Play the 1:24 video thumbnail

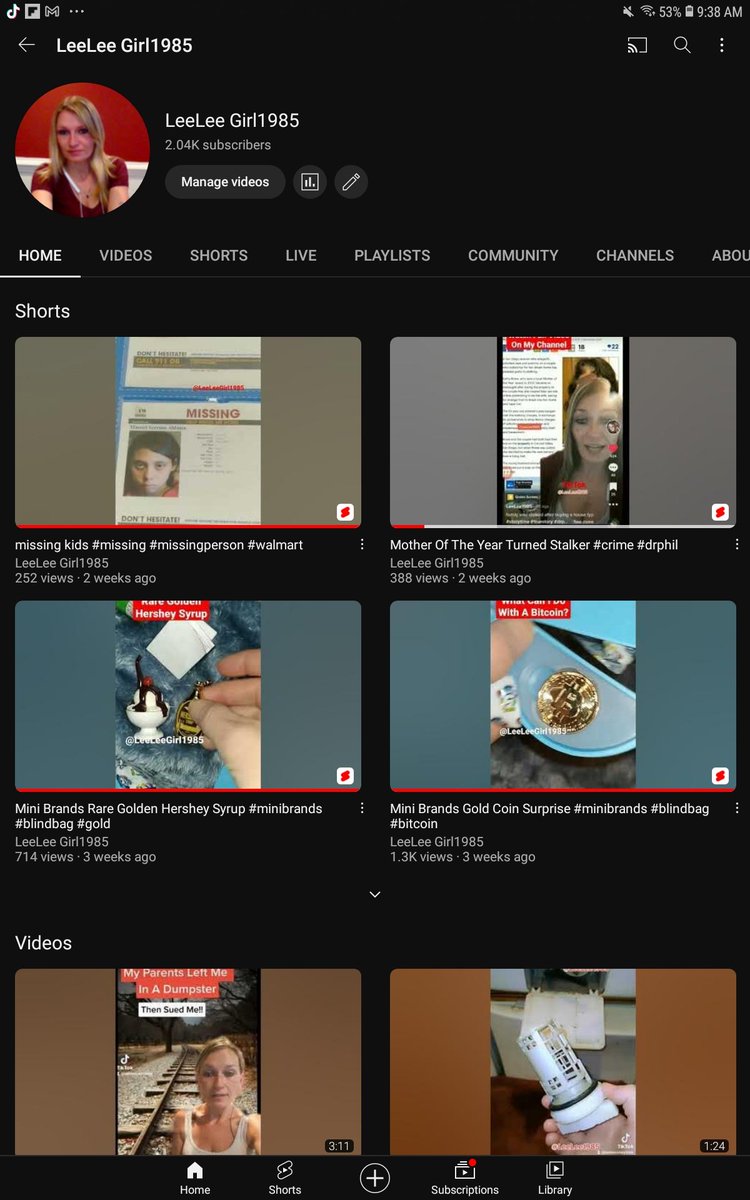563,1062
